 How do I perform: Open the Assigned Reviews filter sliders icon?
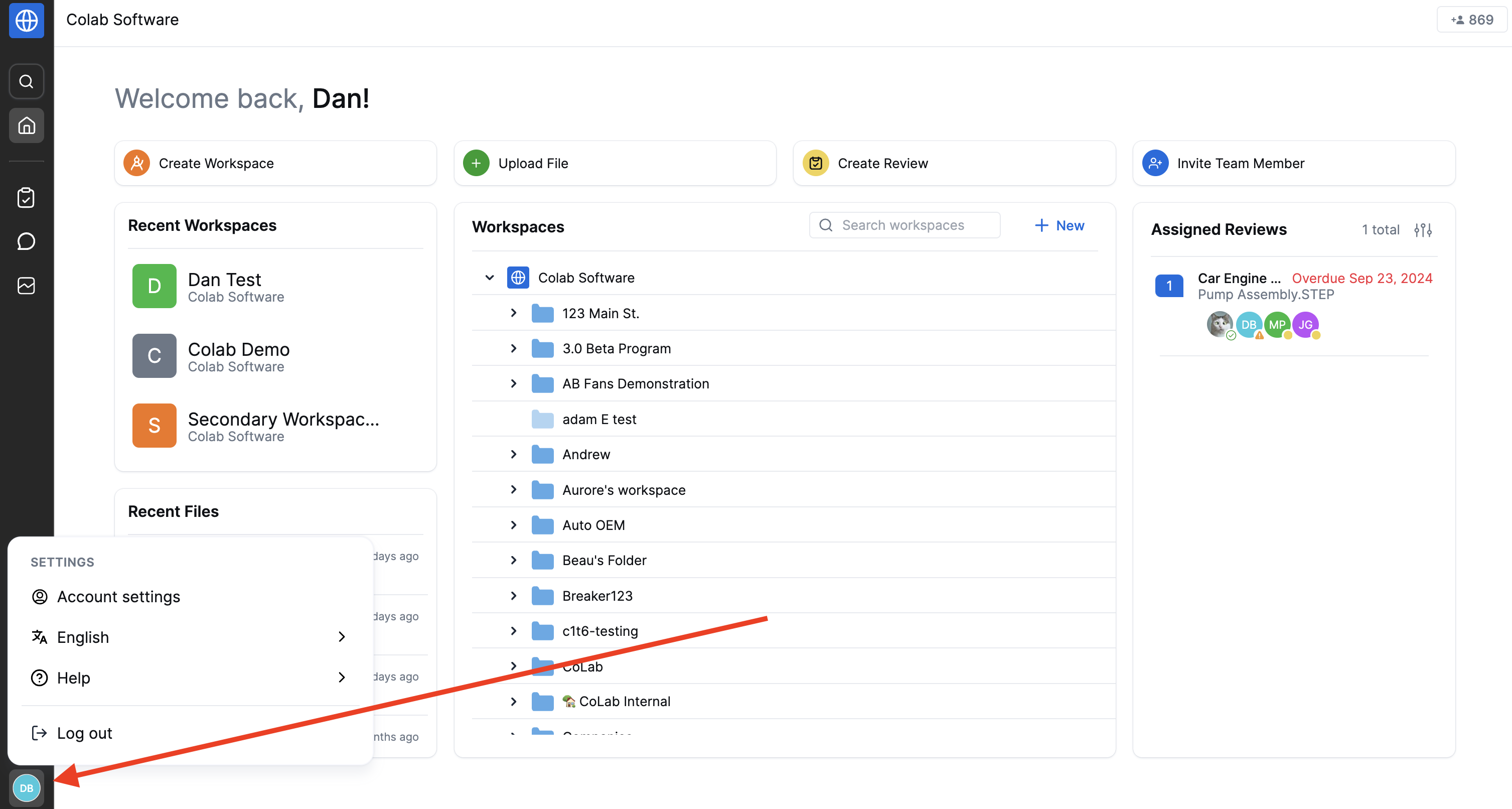pyautogui.click(x=1423, y=229)
